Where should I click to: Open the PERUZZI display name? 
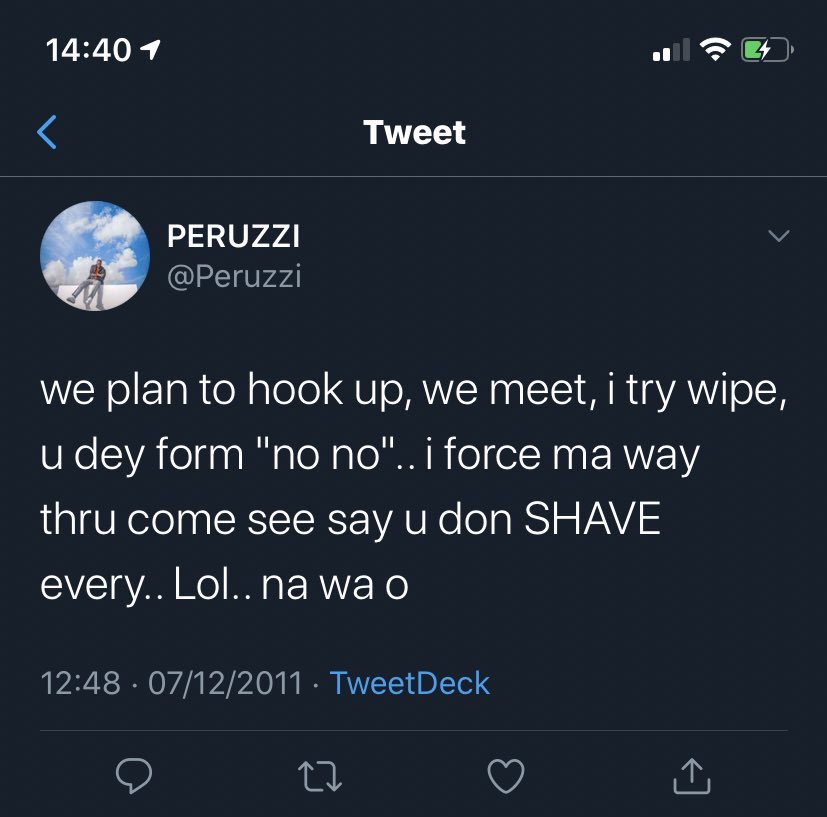pyautogui.click(x=233, y=236)
